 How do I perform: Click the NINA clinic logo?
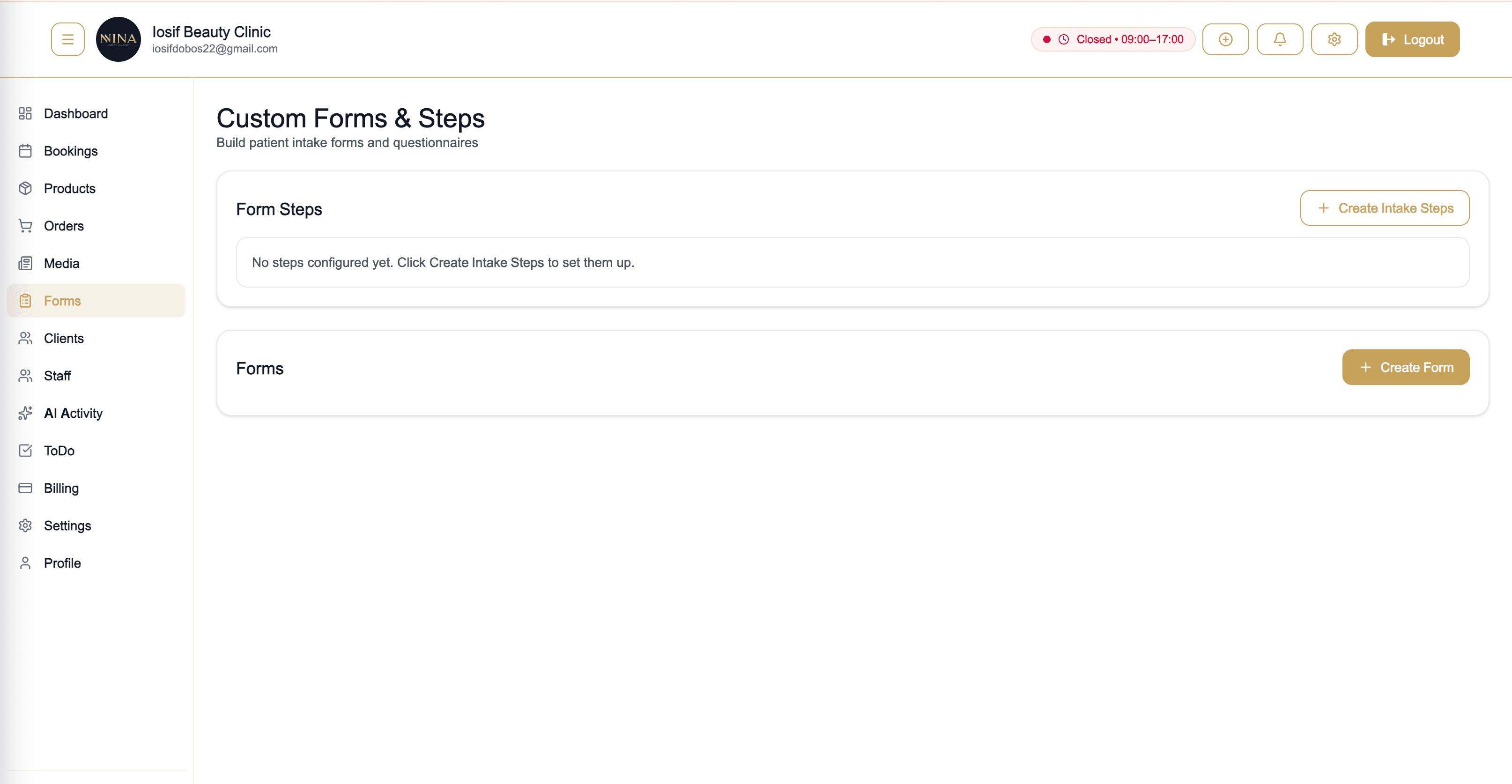pos(119,39)
